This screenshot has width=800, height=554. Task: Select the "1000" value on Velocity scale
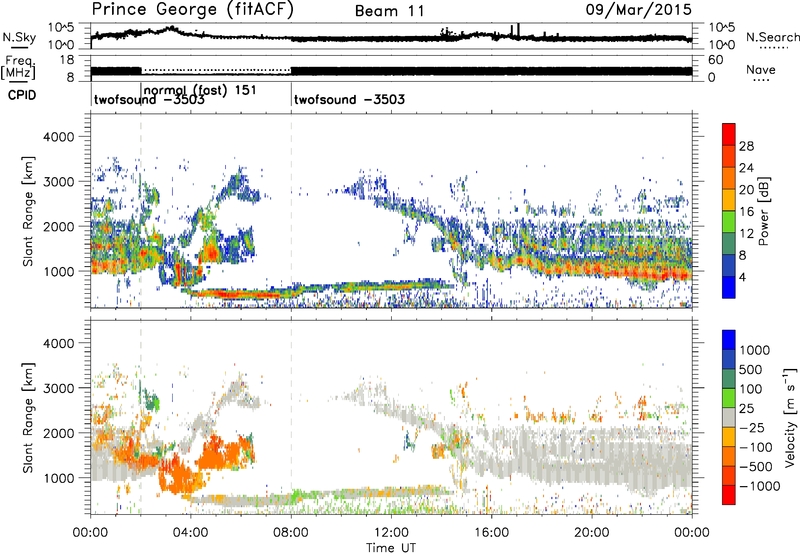[755, 350]
